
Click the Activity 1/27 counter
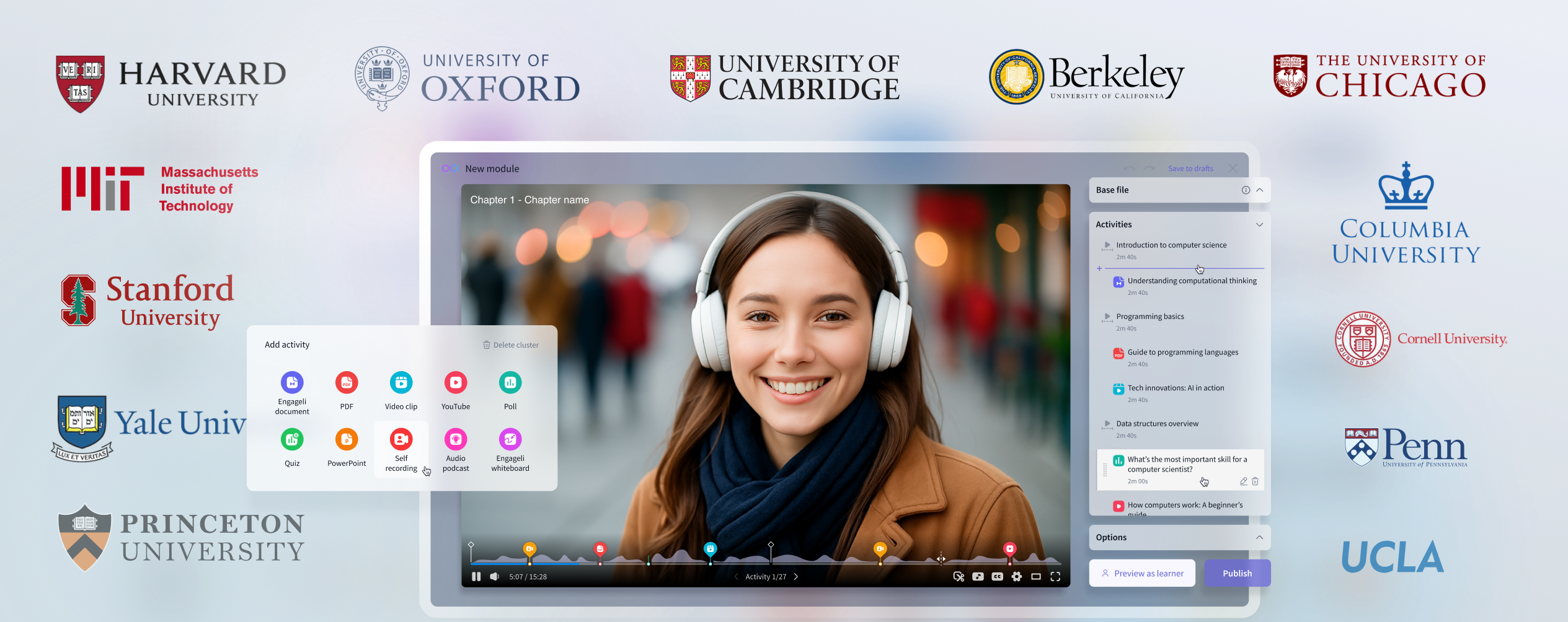[766, 577]
